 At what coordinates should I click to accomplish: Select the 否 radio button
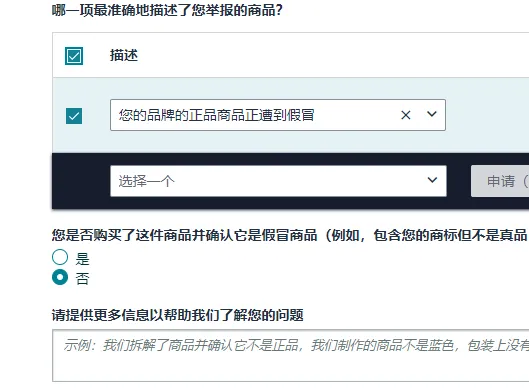pyautogui.click(x=60, y=277)
